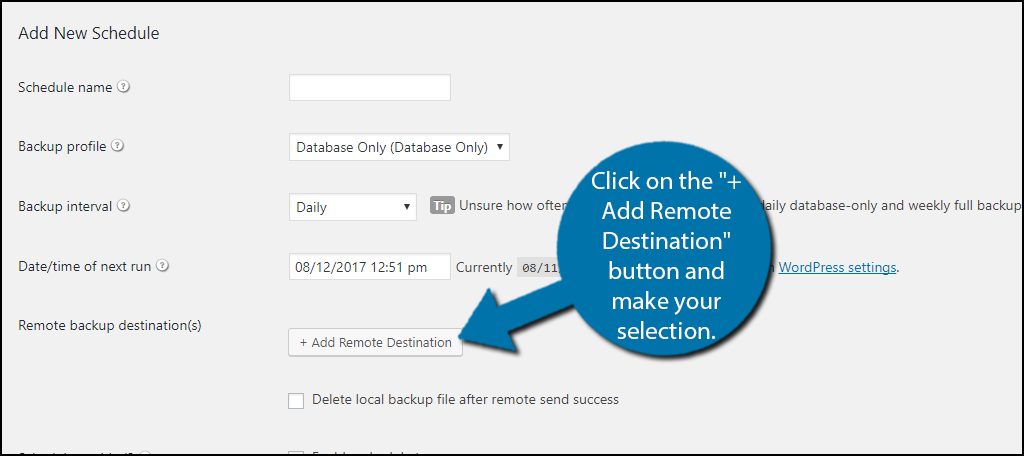This screenshot has height=456, width=1024.
Task: Click the blue instruction callout bubble
Action: [x=665, y=257]
